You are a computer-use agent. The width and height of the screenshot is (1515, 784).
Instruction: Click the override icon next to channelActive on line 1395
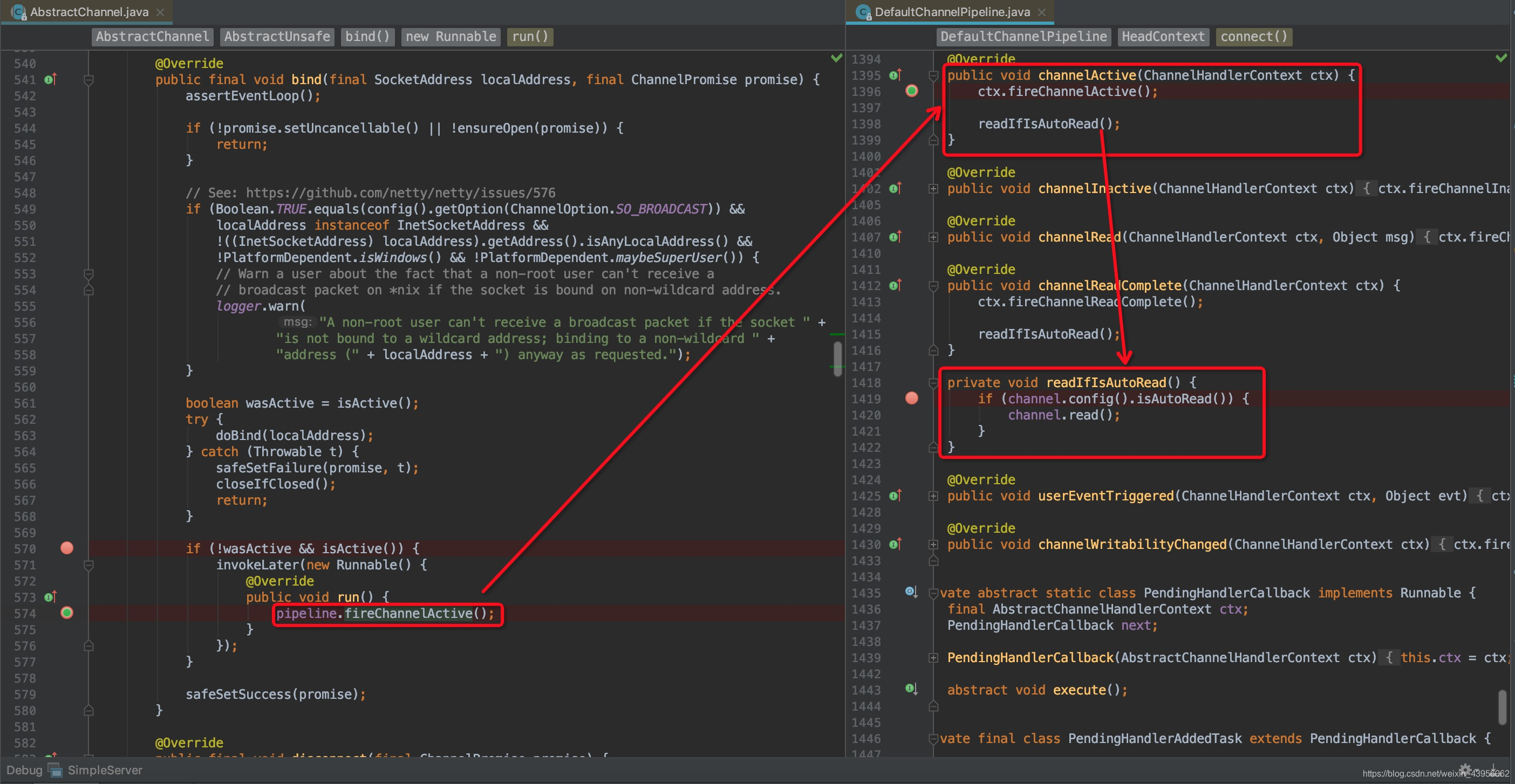tap(896, 75)
